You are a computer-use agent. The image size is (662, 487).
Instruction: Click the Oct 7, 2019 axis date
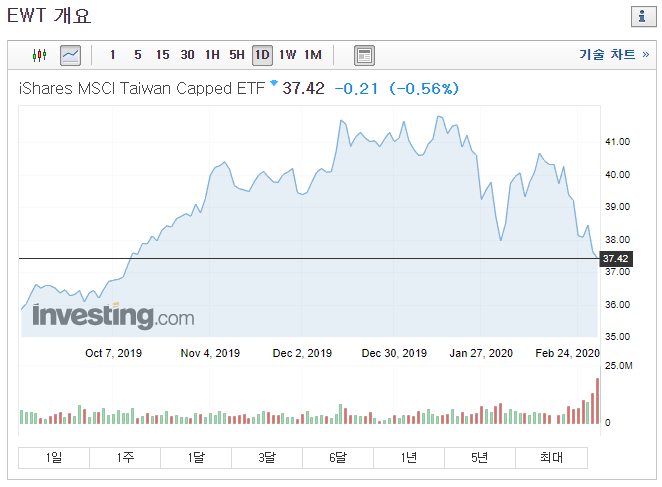coord(114,353)
